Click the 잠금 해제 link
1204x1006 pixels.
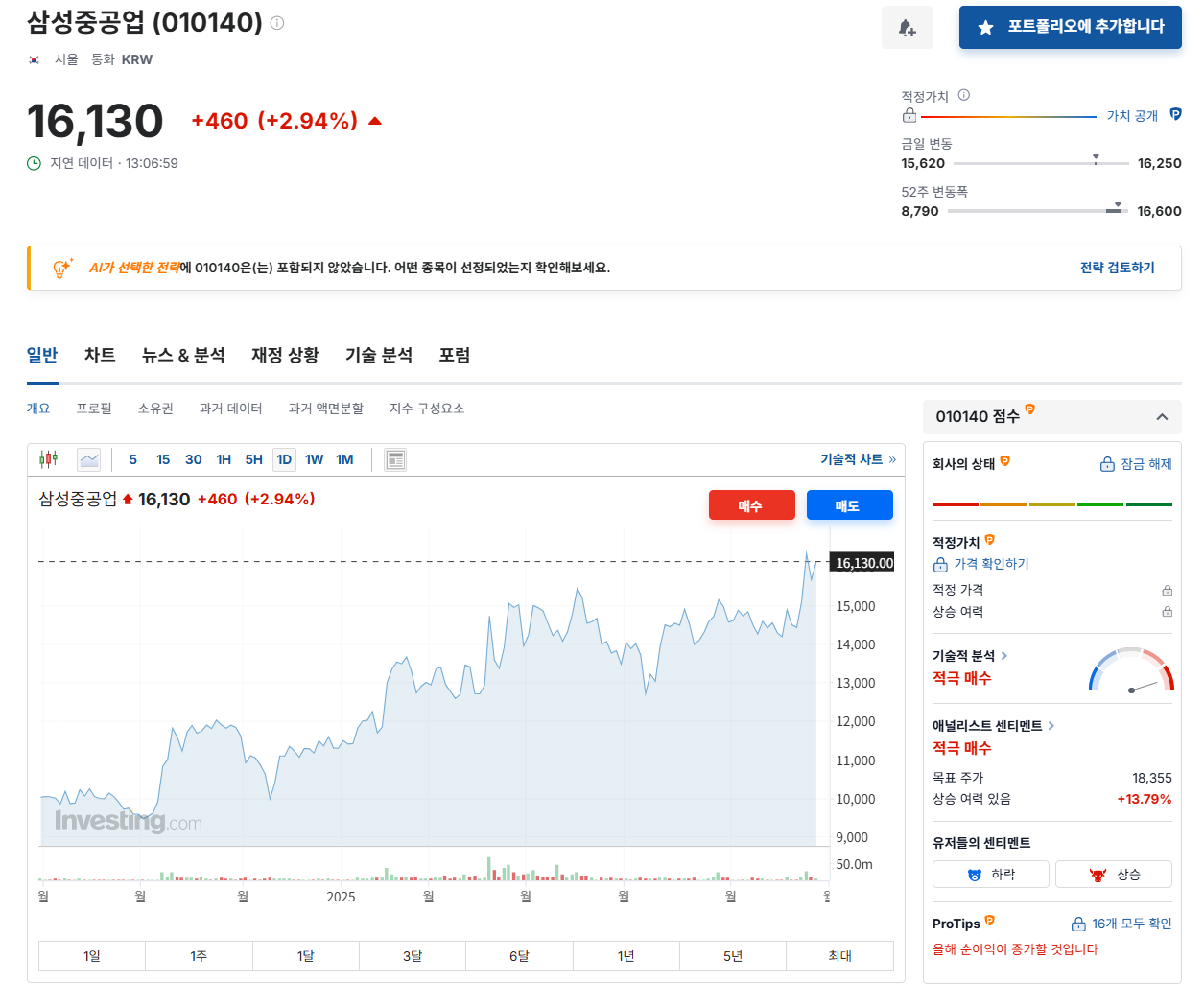click(x=1136, y=464)
